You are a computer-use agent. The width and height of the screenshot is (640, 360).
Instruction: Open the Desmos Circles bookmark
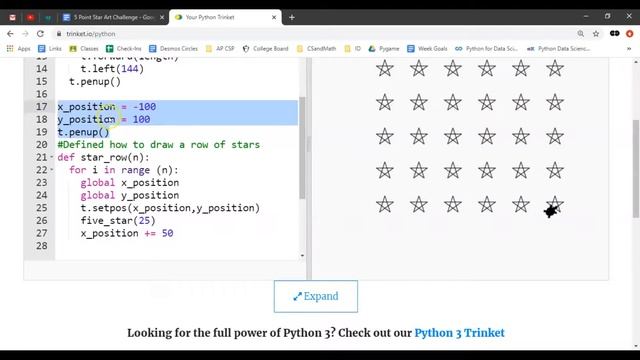[x=173, y=49]
